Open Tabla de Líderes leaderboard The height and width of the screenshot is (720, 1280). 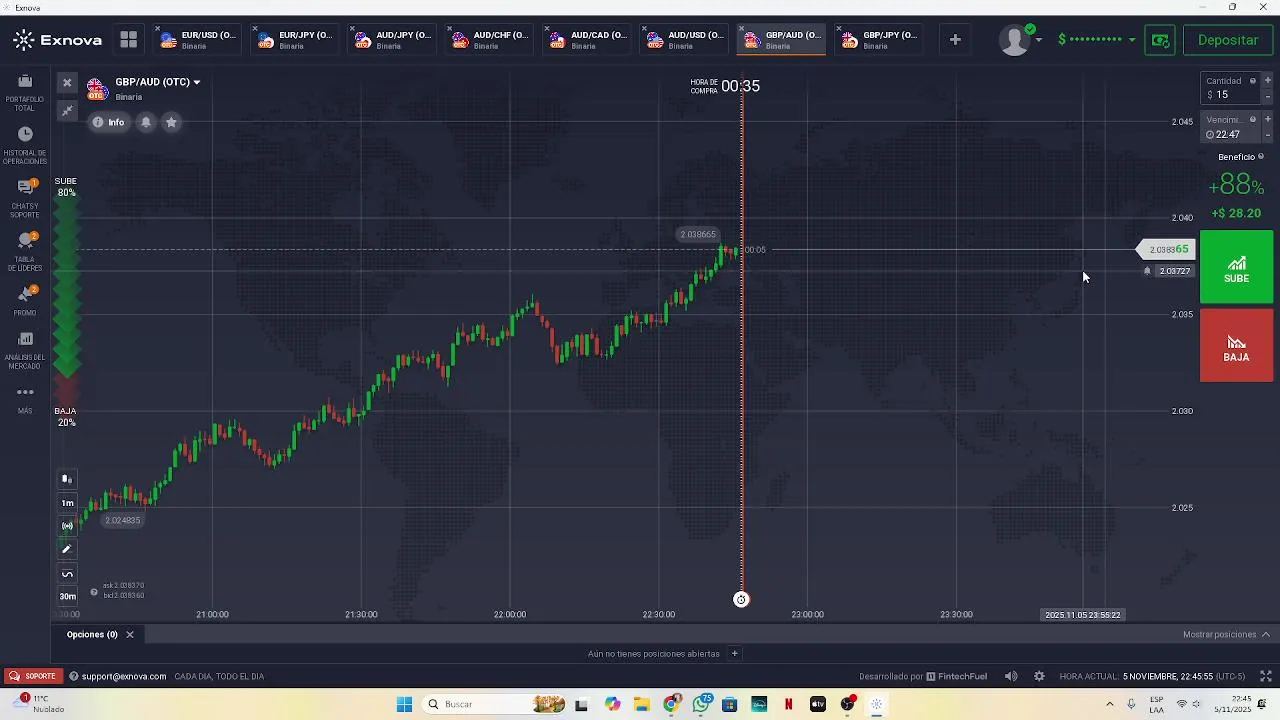pos(25,251)
